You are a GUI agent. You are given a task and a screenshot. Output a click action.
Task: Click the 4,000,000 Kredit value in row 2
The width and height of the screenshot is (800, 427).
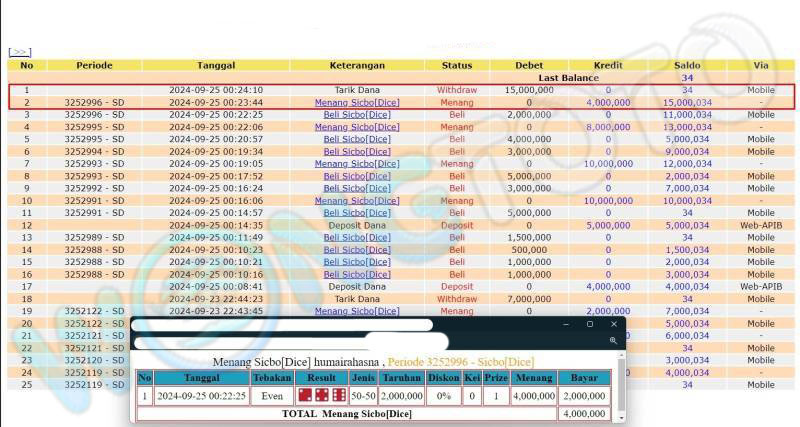607,102
